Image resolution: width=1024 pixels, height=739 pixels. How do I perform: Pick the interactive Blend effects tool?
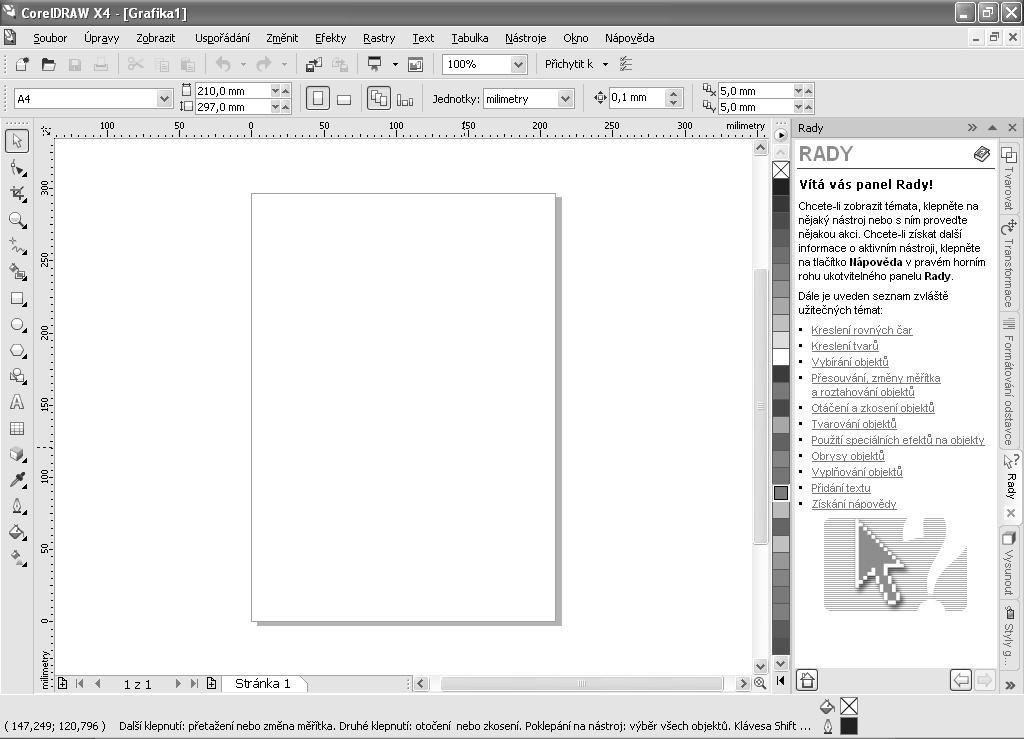pos(18,454)
